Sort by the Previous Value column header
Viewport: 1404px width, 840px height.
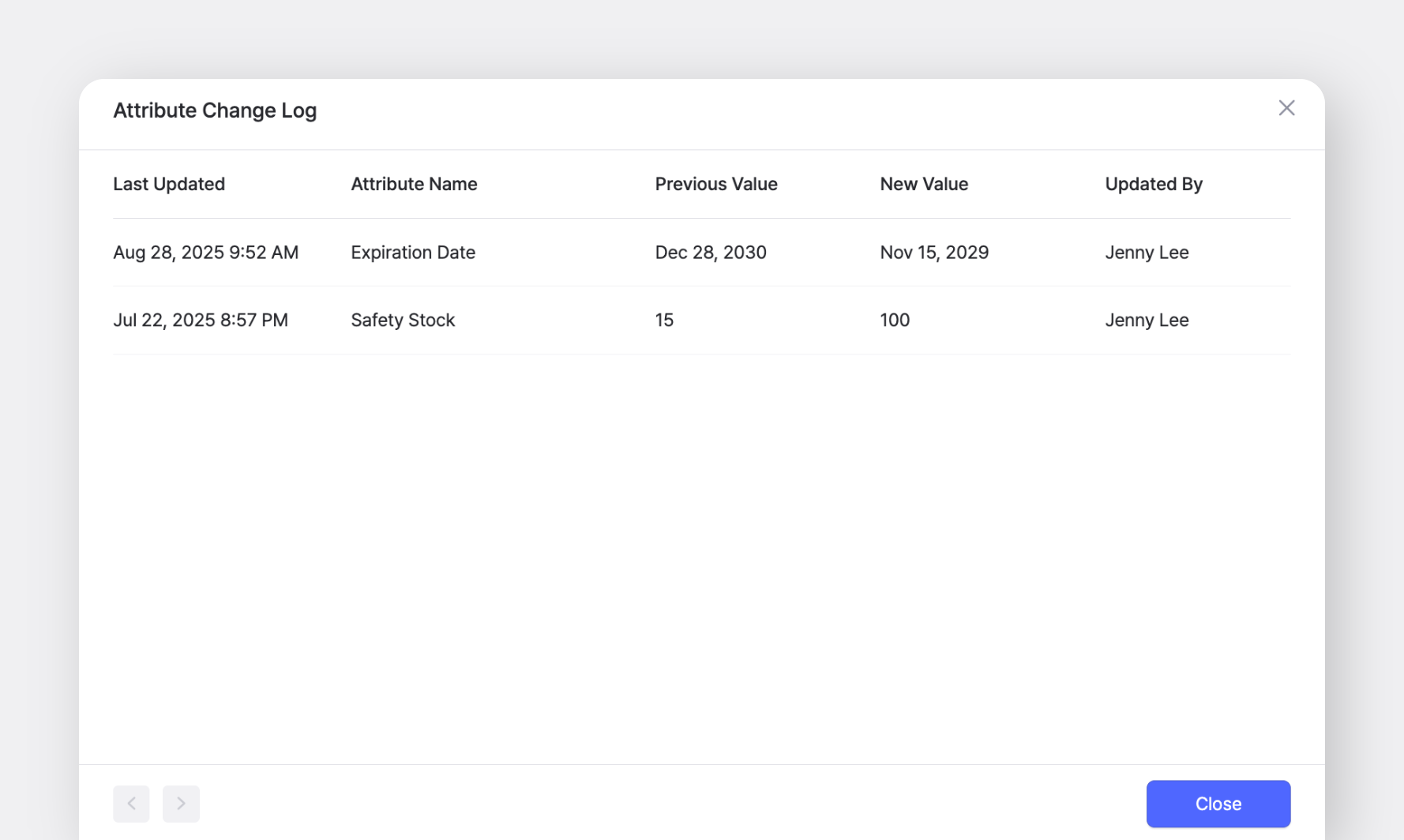point(715,184)
